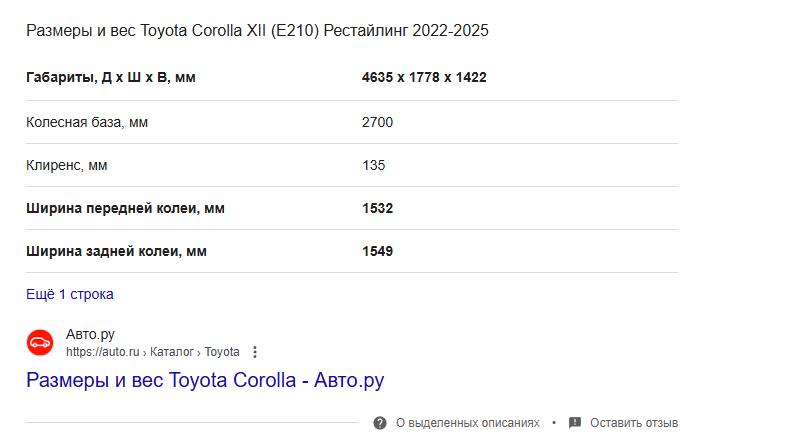Image resolution: width=792 pixels, height=441 pixels.
Task: Click the Ширина задней колеи row label
Action: pyautogui.click(x=117, y=251)
